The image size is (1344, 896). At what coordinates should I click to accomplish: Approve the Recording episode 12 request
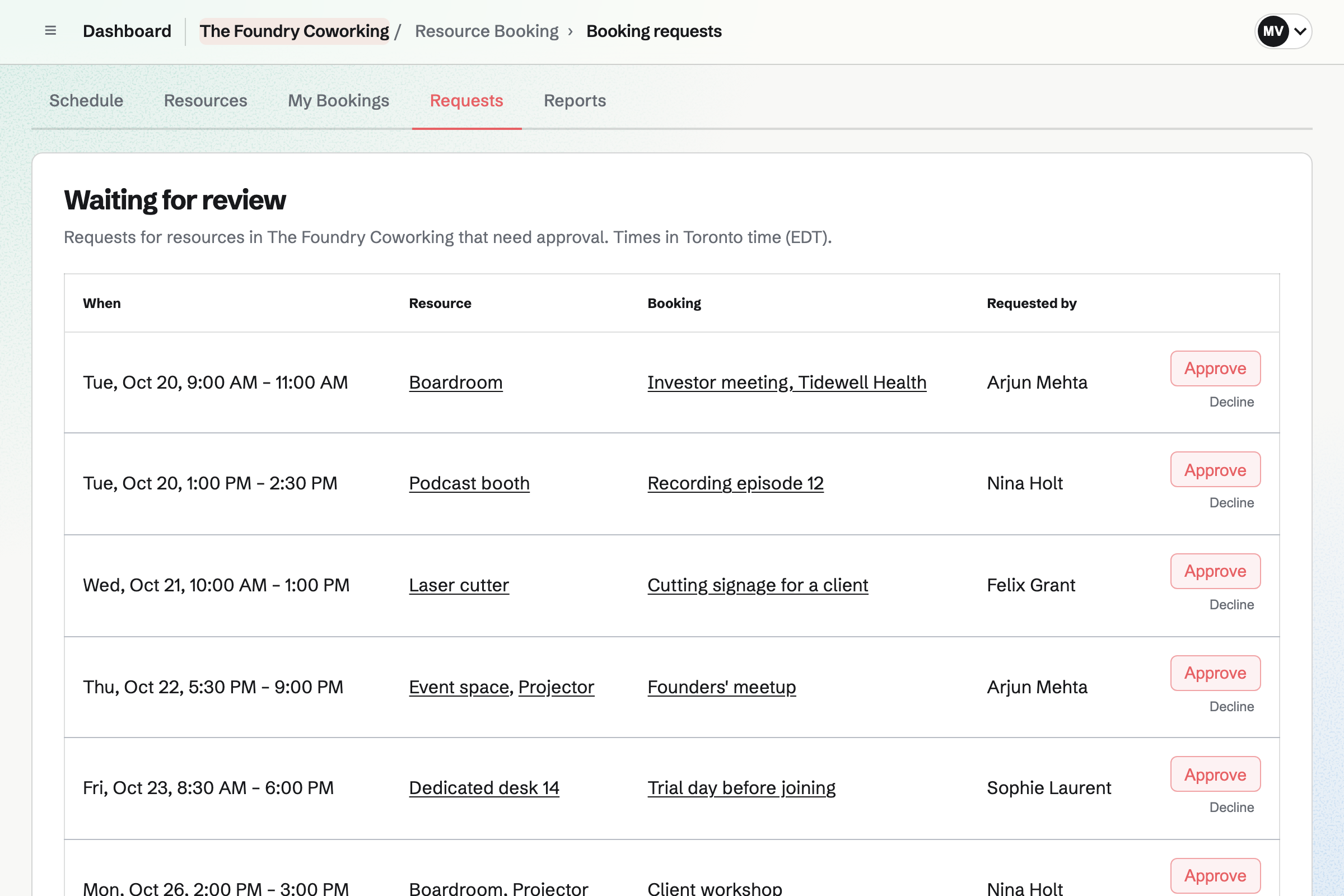(x=1215, y=470)
